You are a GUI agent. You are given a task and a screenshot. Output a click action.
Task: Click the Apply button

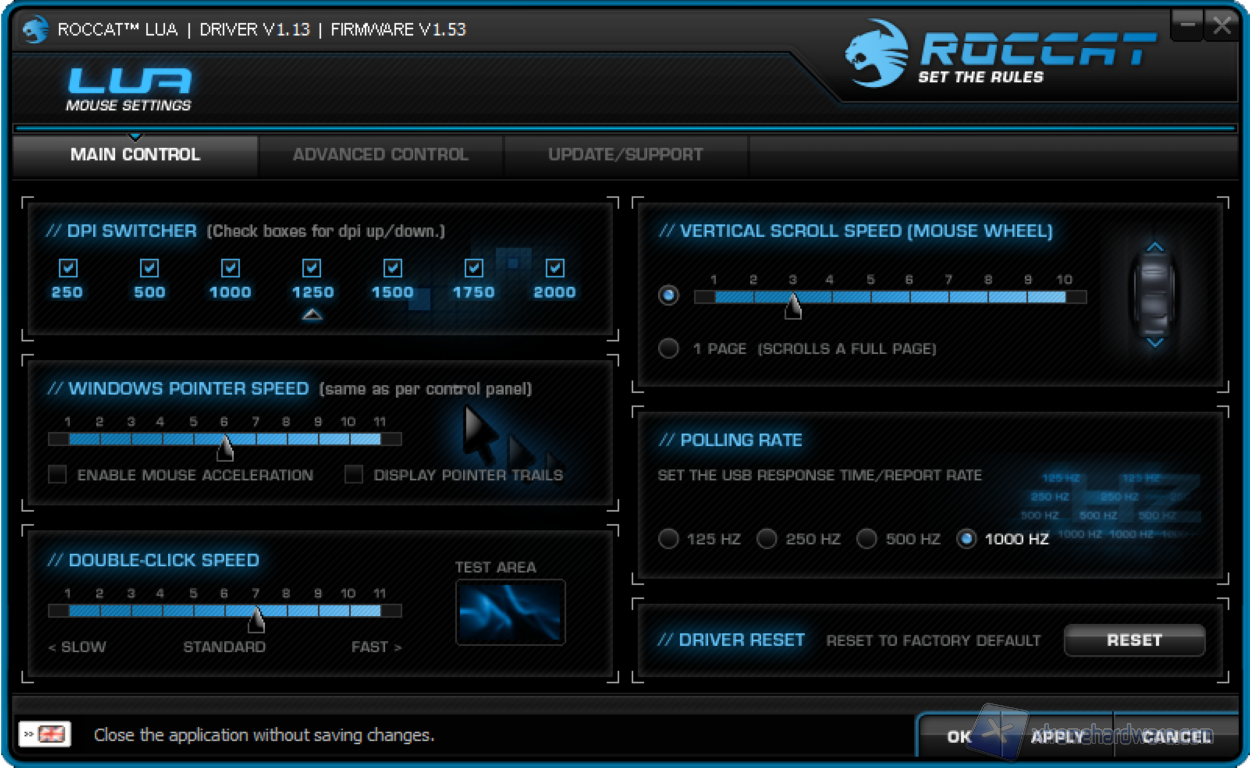tap(1057, 737)
